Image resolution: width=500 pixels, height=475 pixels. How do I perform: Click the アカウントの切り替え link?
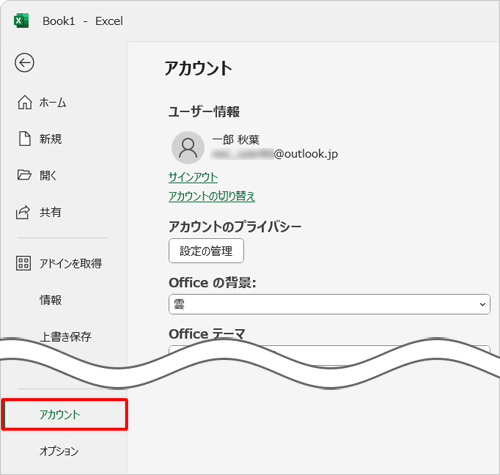(x=212, y=196)
